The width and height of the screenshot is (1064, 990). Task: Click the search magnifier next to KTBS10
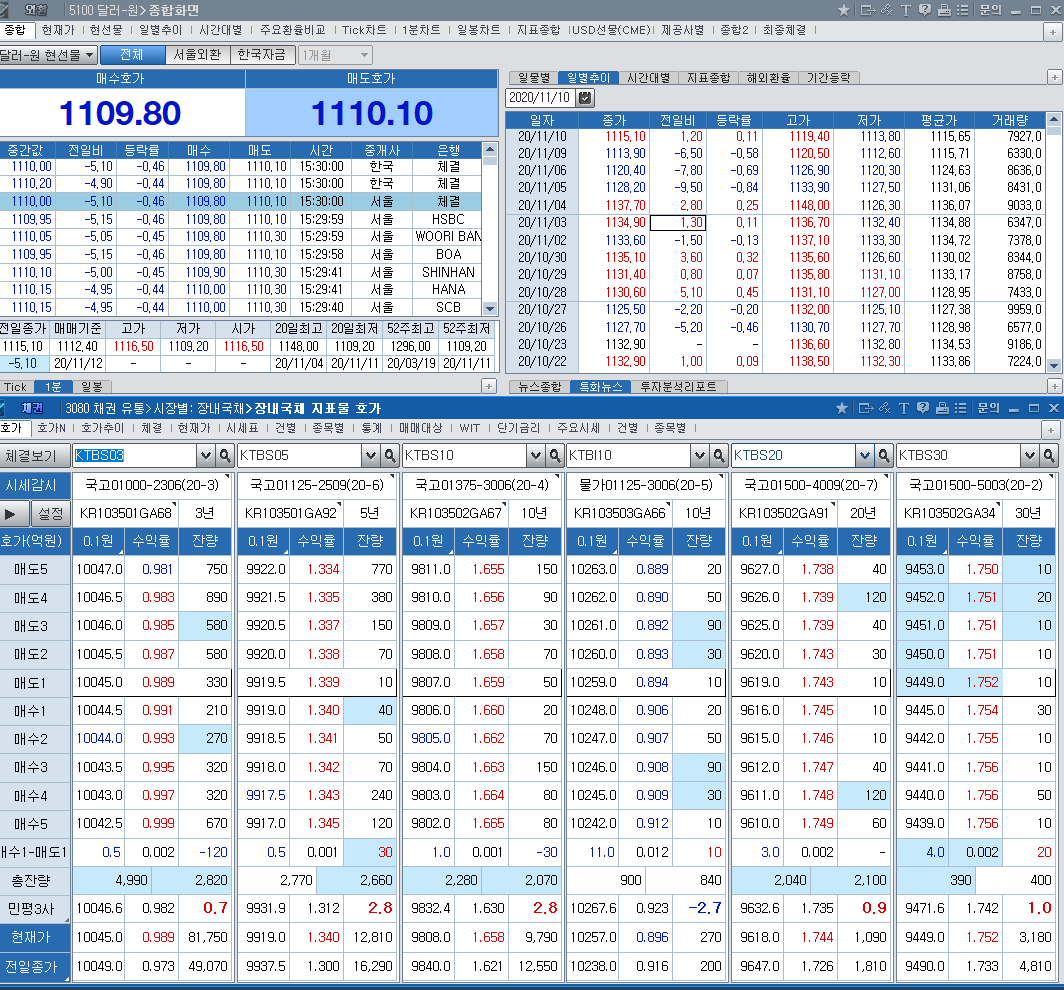[x=554, y=456]
